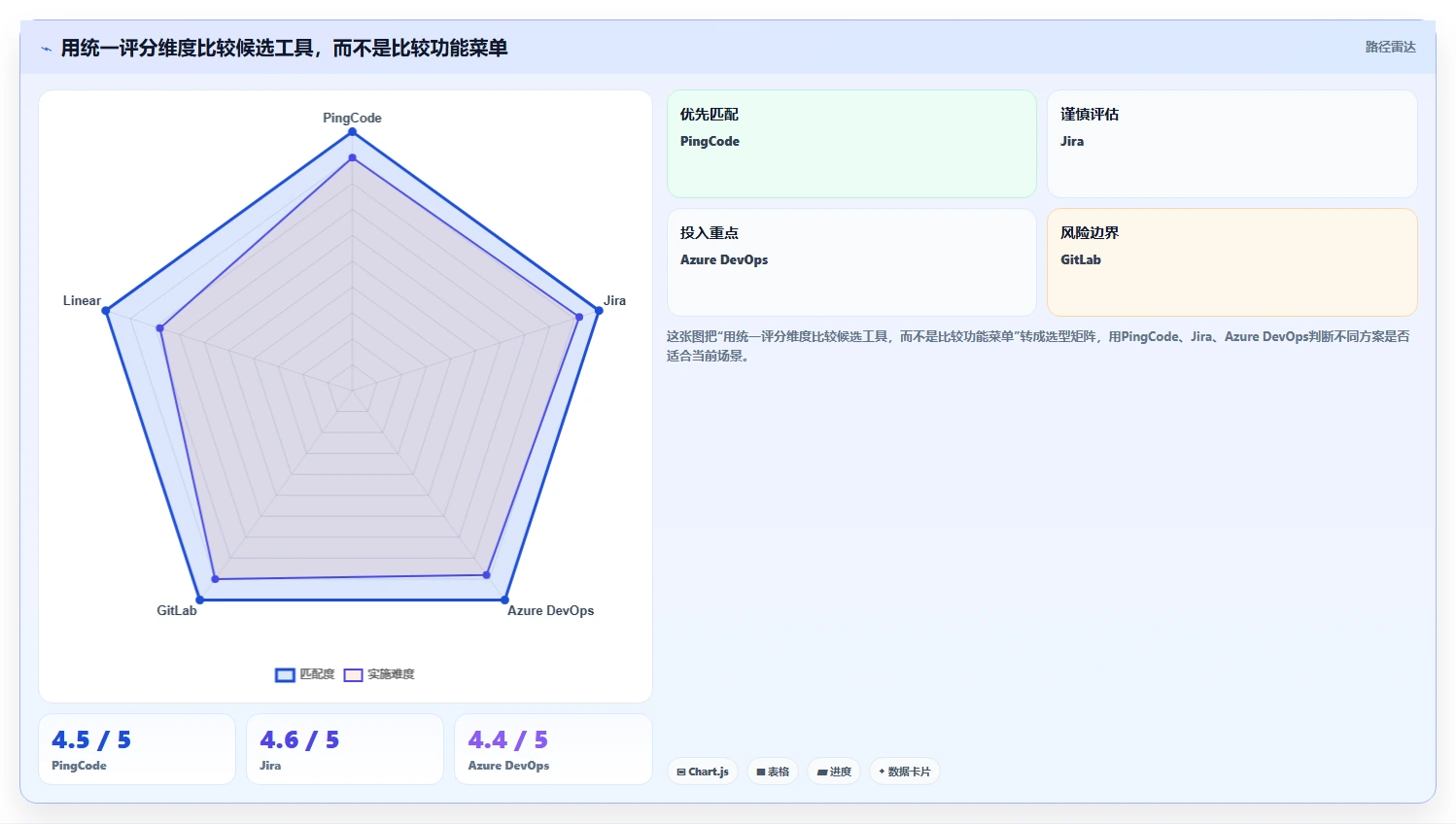The width and height of the screenshot is (1456, 824).
Task: Click the Linear axis label on radar
Action: [82, 300]
